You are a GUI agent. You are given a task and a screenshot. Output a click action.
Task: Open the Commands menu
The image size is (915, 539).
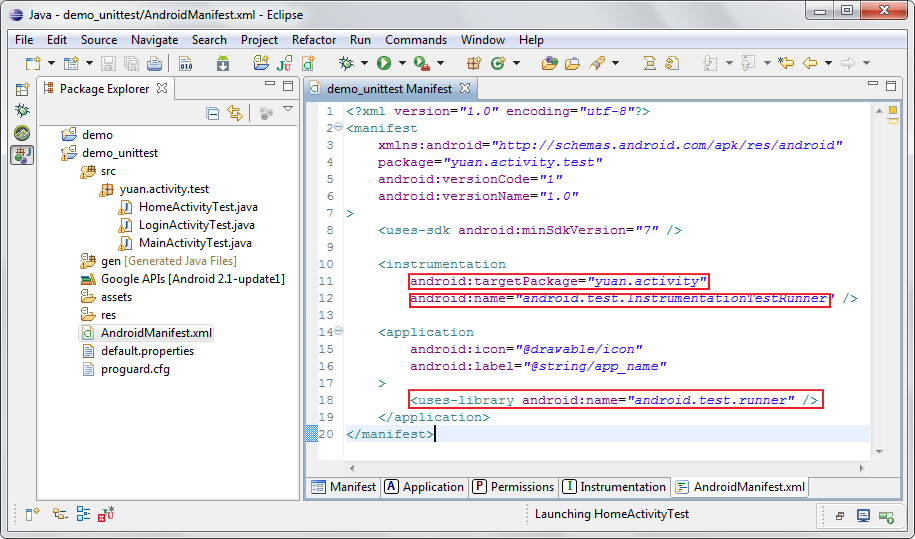pyautogui.click(x=415, y=40)
